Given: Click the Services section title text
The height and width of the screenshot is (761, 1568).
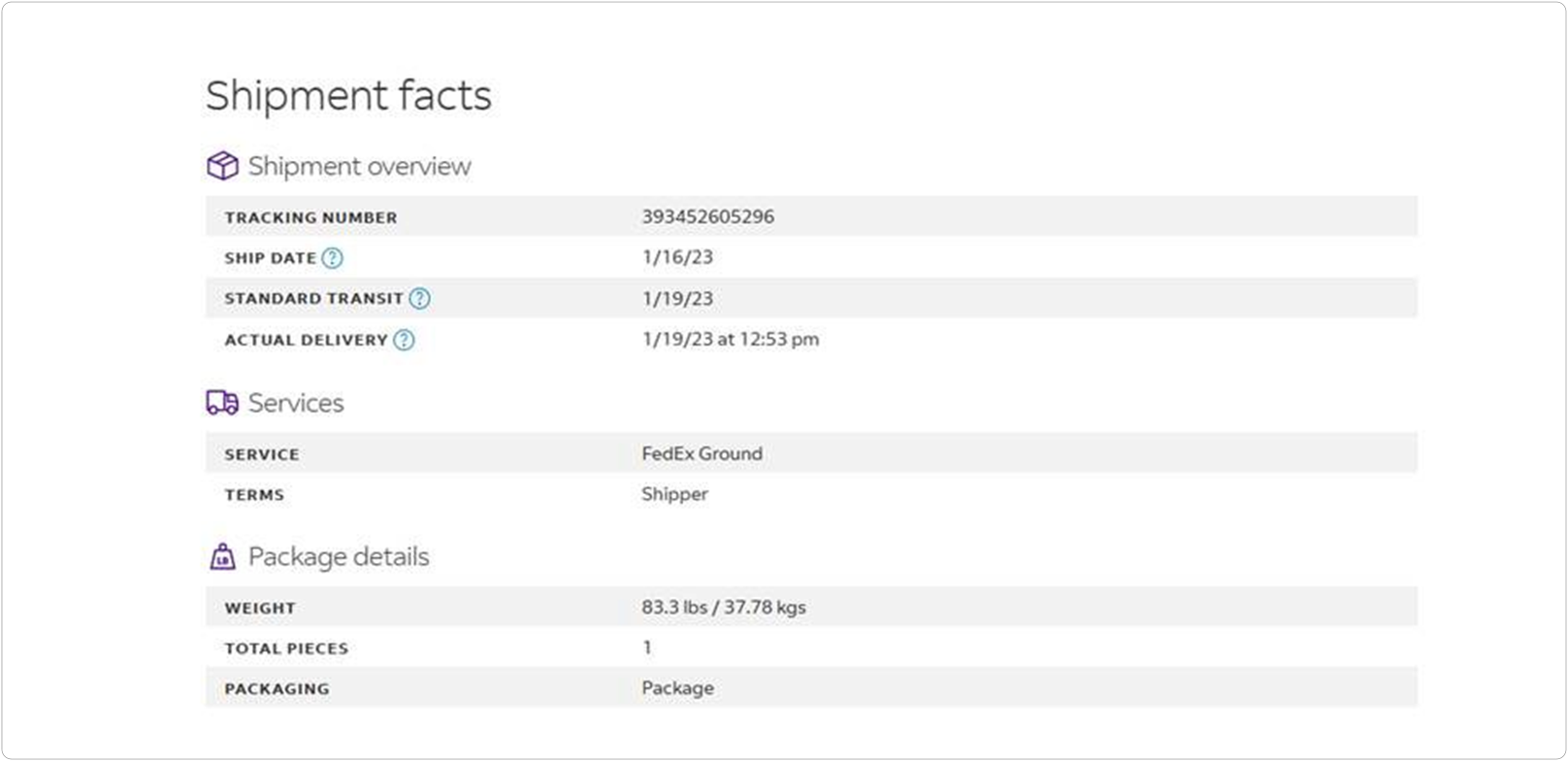Looking at the screenshot, I should point(296,403).
